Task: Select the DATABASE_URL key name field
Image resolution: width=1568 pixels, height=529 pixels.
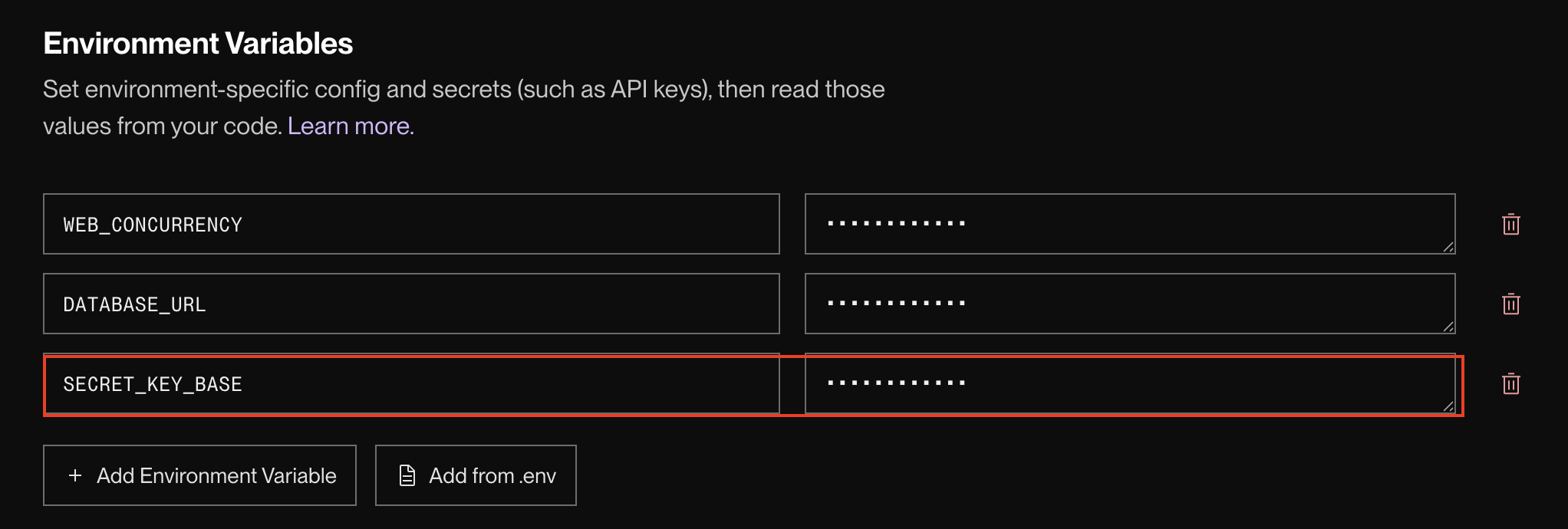Action: tap(411, 304)
